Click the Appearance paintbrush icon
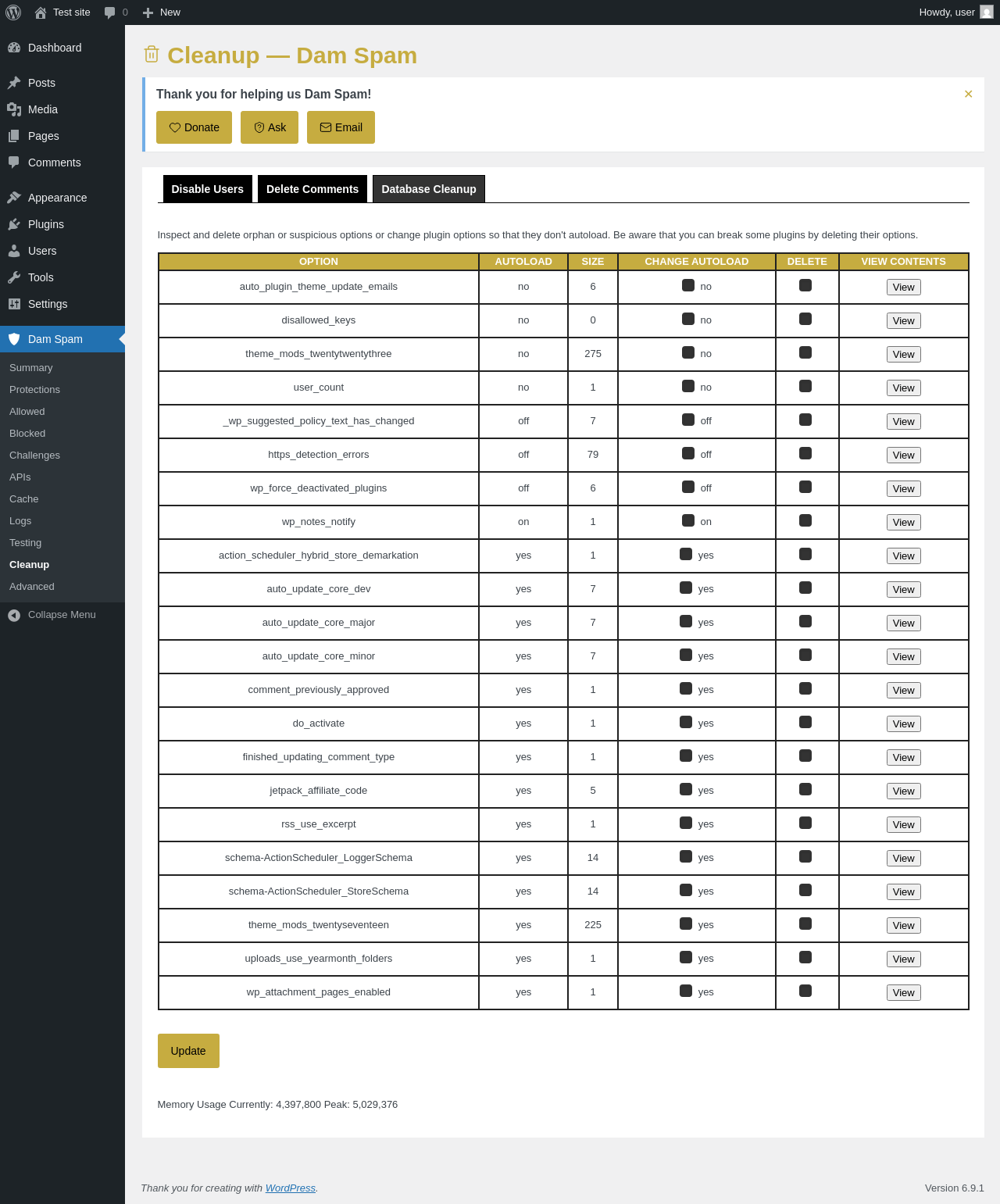The width and height of the screenshot is (1000, 1204). pos(14,198)
